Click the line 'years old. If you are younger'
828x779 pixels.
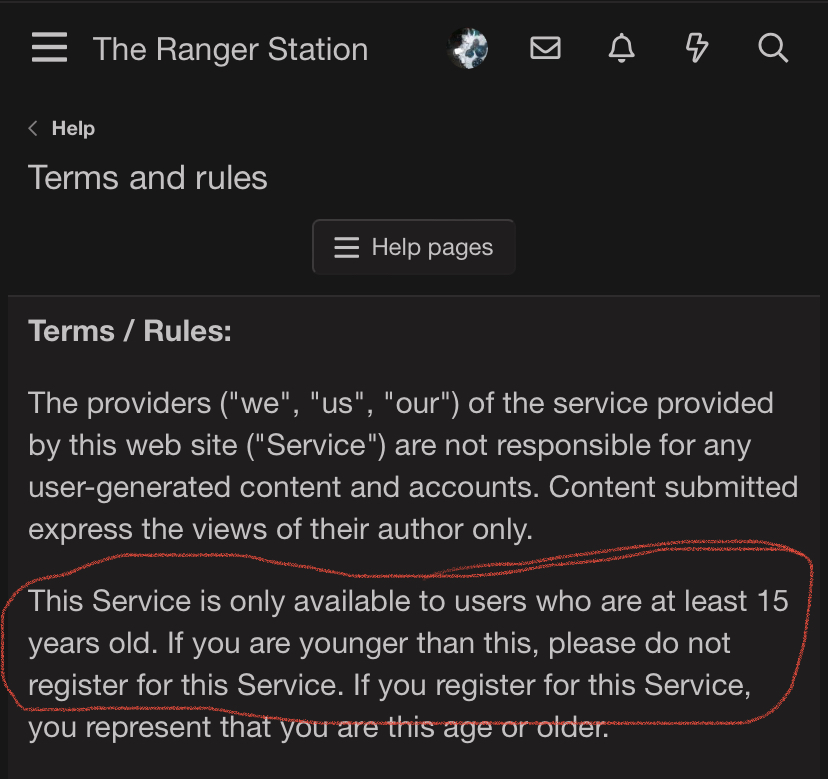click(380, 643)
